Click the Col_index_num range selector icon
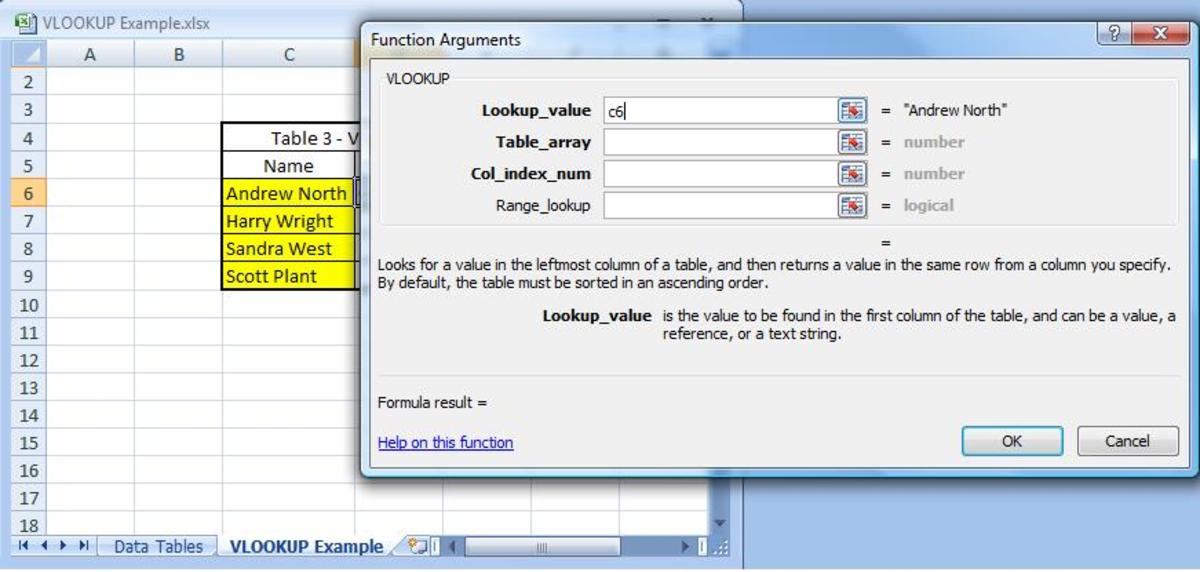1200x572 pixels. (x=851, y=174)
